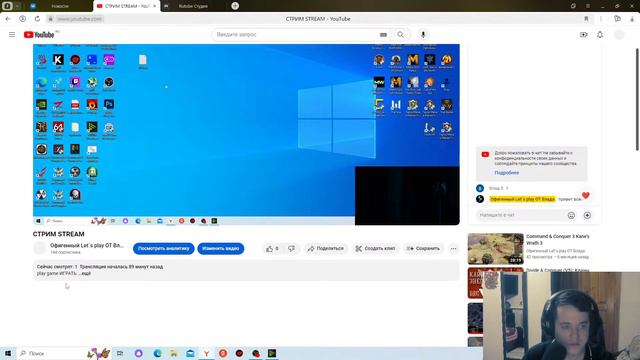640x360 pixels.
Task: Click the Изменить видео button
Action: (221, 248)
